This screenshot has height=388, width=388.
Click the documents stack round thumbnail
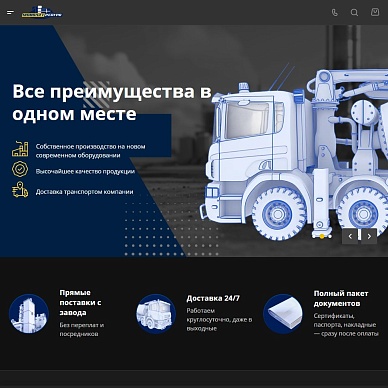(x=283, y=313)
